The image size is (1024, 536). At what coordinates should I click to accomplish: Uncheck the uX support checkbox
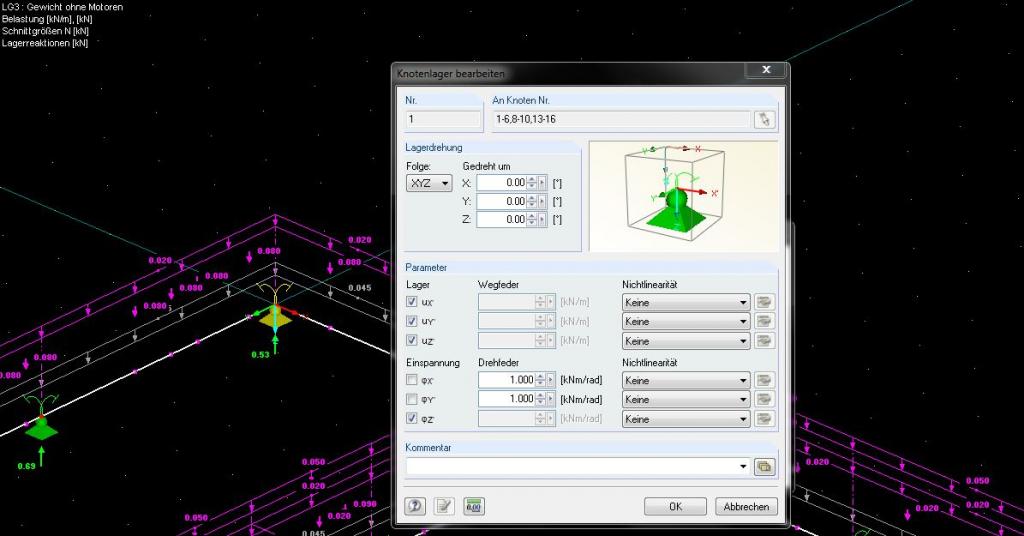coord(411,302)
